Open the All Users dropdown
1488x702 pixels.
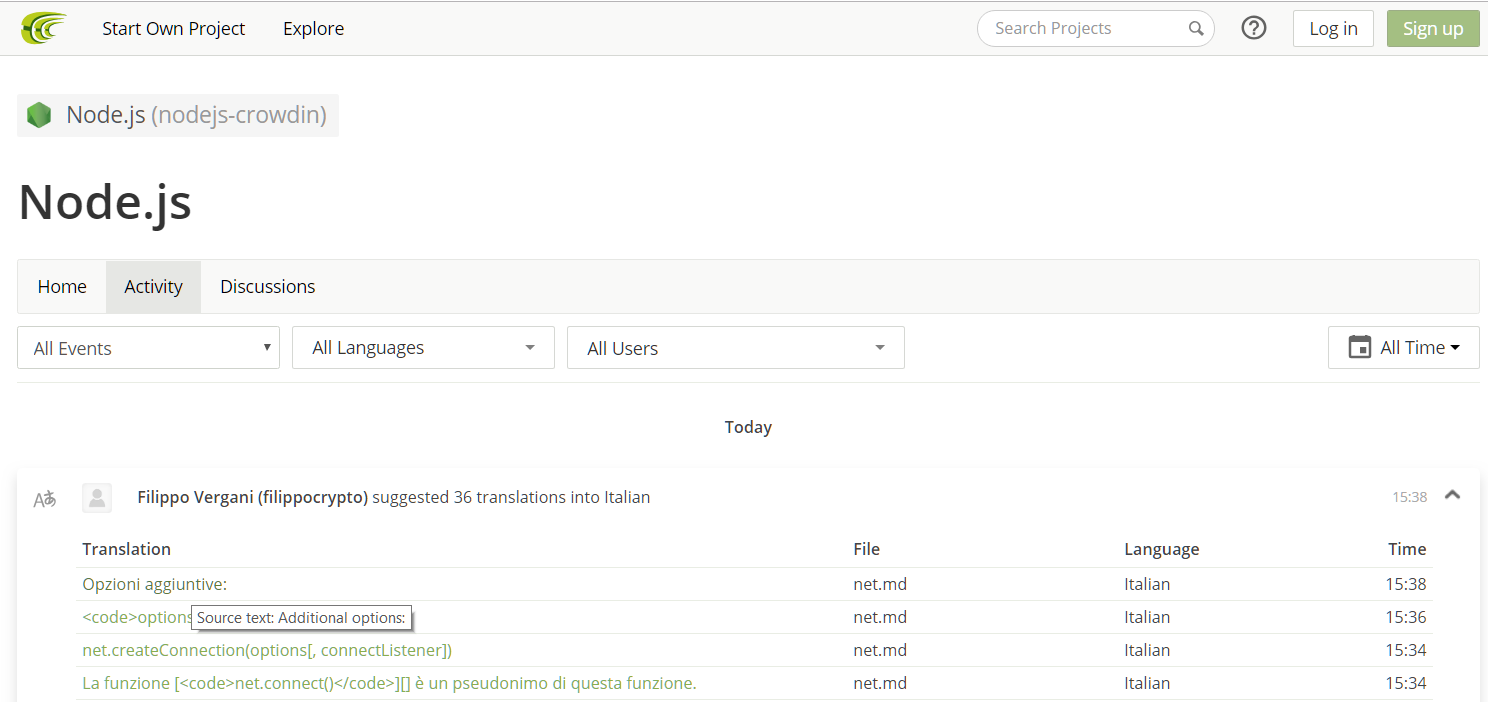735,348
